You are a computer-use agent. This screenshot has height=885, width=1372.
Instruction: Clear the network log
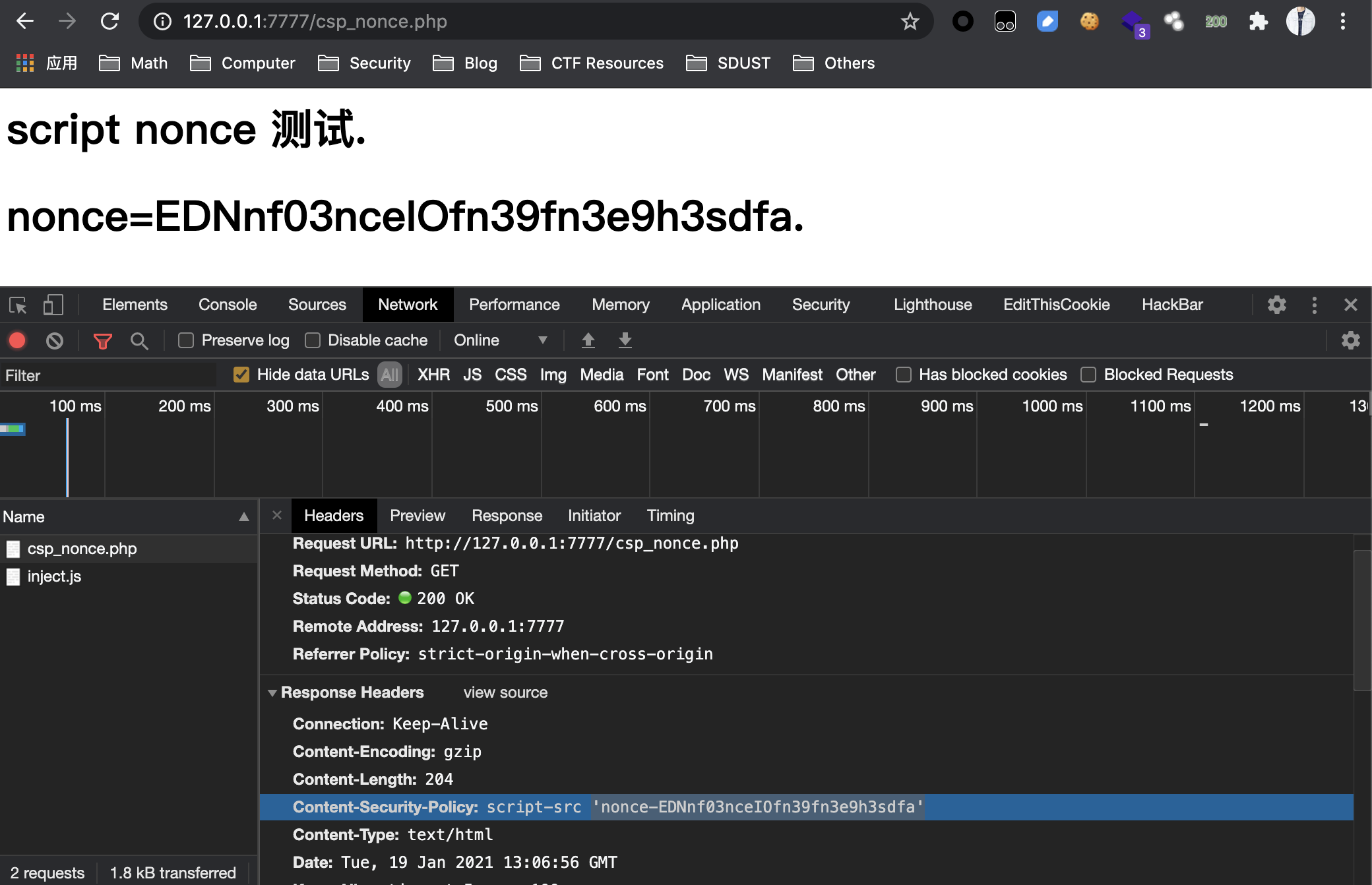coord(55,340)
